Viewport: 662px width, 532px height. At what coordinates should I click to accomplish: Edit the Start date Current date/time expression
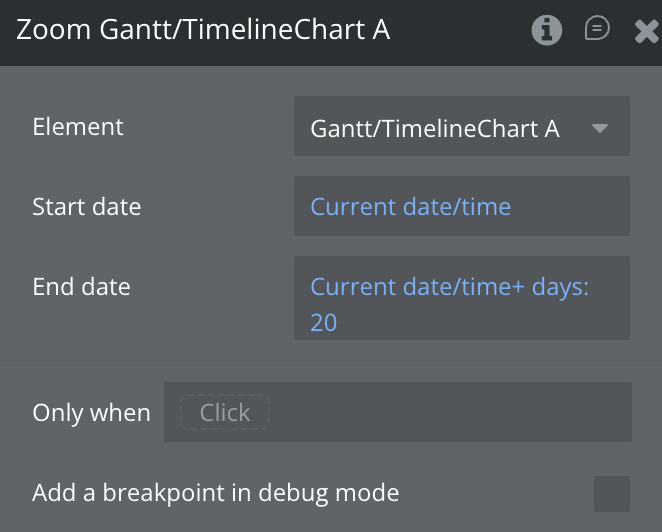click(411, 207)
